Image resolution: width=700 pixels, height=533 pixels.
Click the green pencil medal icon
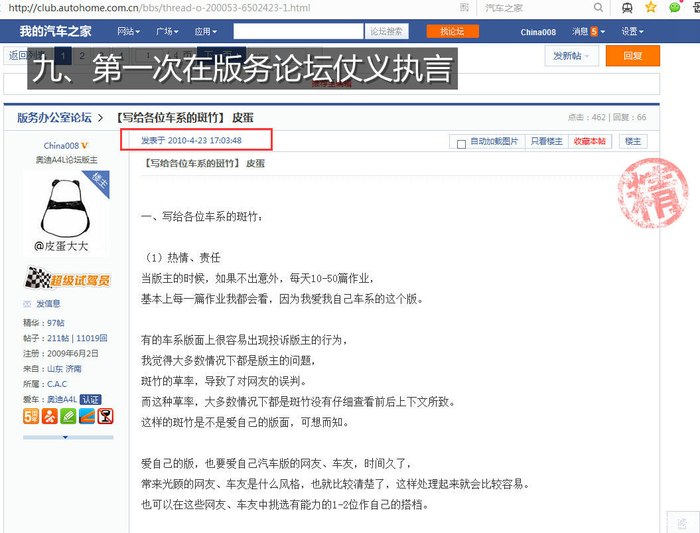68,416
